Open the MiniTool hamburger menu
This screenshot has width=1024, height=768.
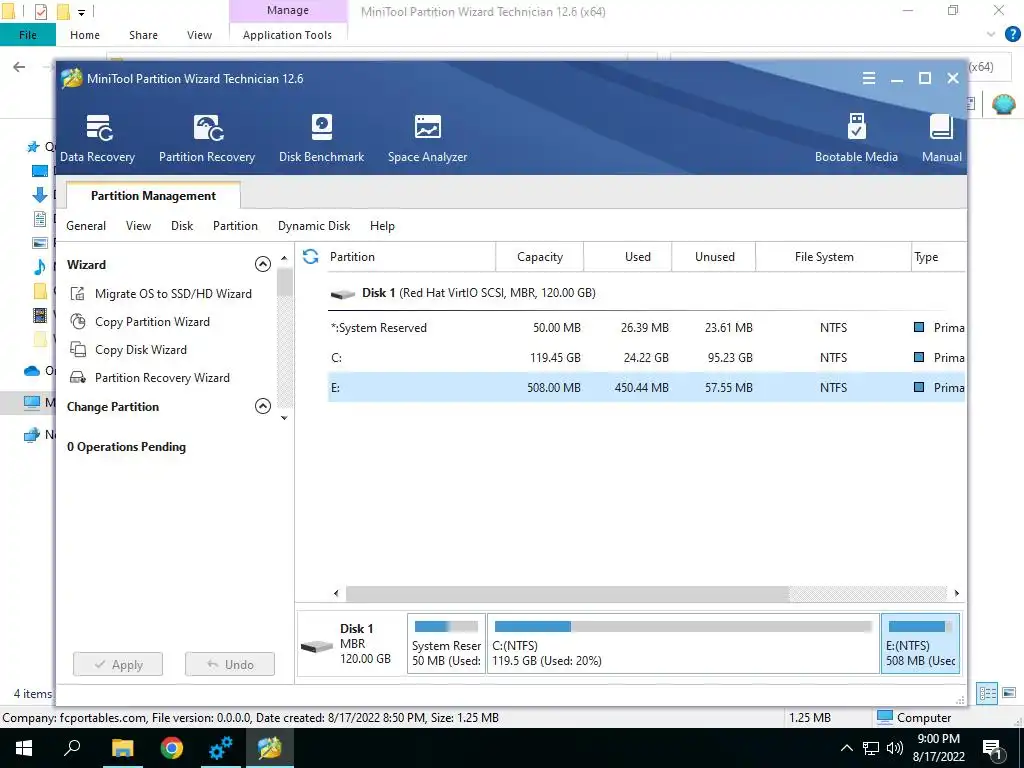[x=869, y=78]
